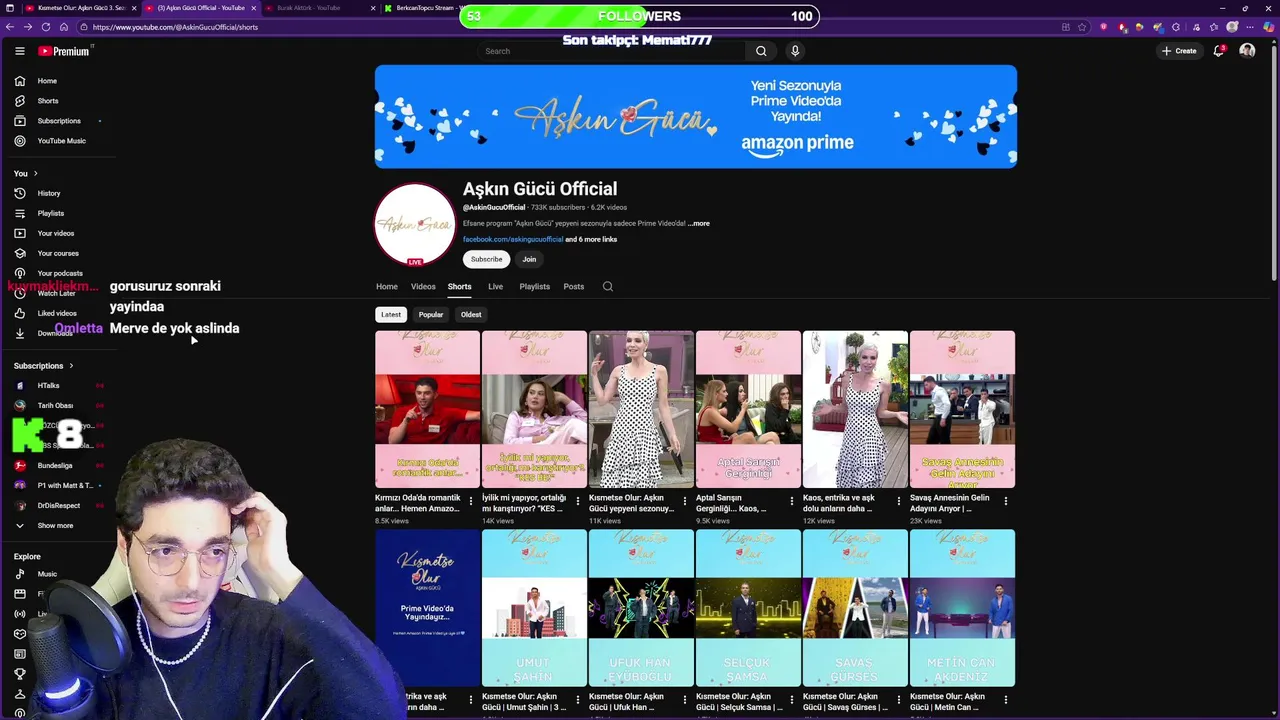Expand the You section chevron

[x=35, y=173]
